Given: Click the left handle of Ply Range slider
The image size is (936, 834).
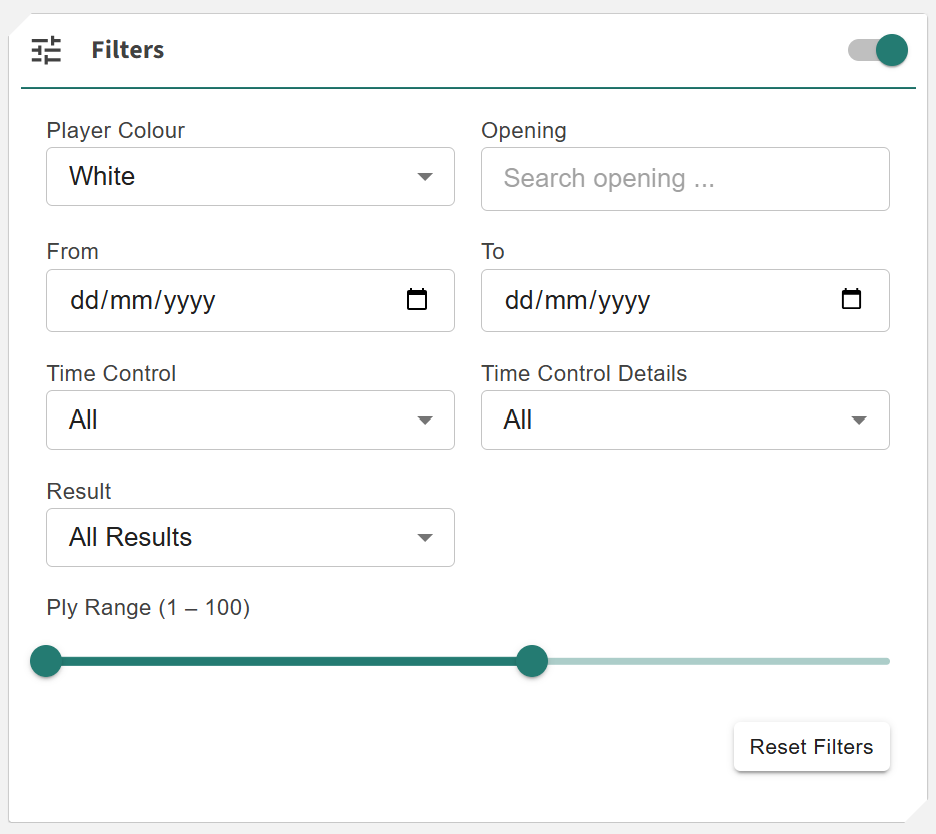Looking at the screenshot, I should pyautogui.click(x=46, y=661).
